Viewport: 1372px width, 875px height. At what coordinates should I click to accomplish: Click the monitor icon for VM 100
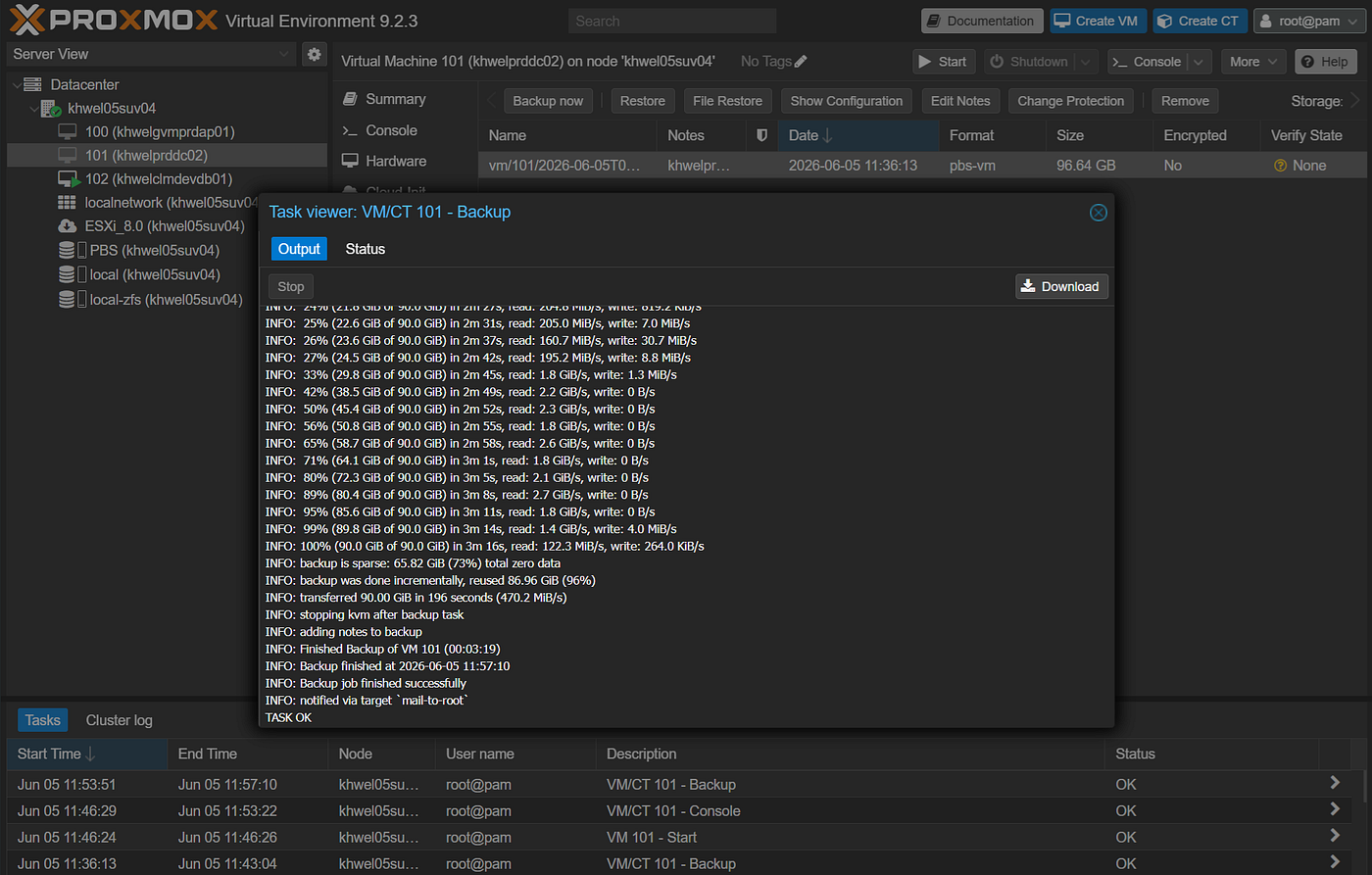[x=68, y=131]
